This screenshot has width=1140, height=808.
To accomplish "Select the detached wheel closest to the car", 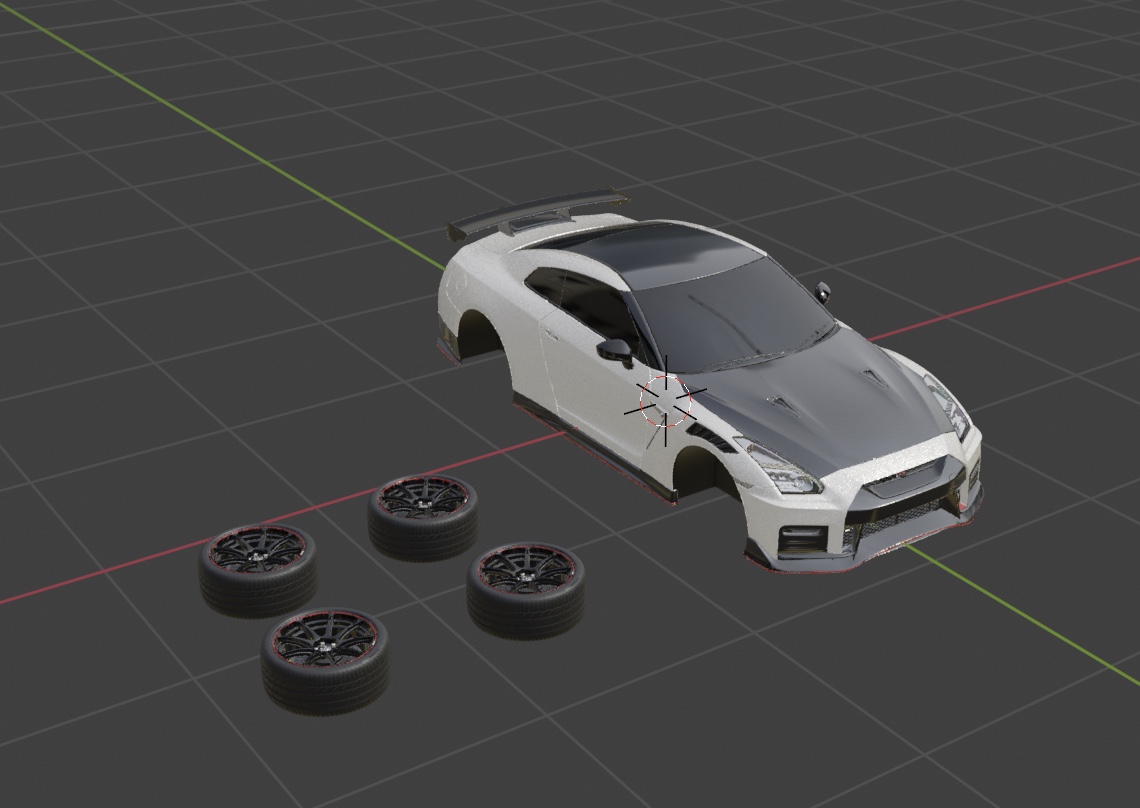I will [424, 518].
